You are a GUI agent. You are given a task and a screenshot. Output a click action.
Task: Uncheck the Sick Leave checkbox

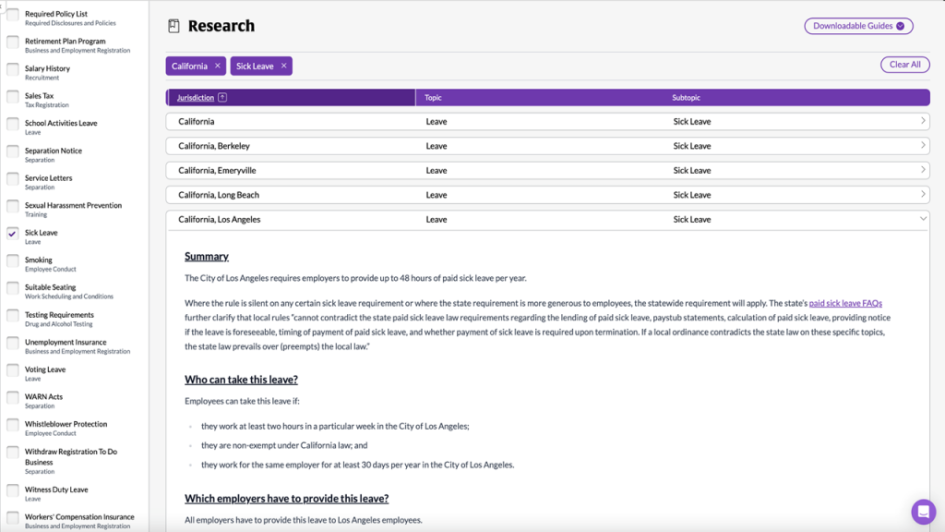click(13, 233)
